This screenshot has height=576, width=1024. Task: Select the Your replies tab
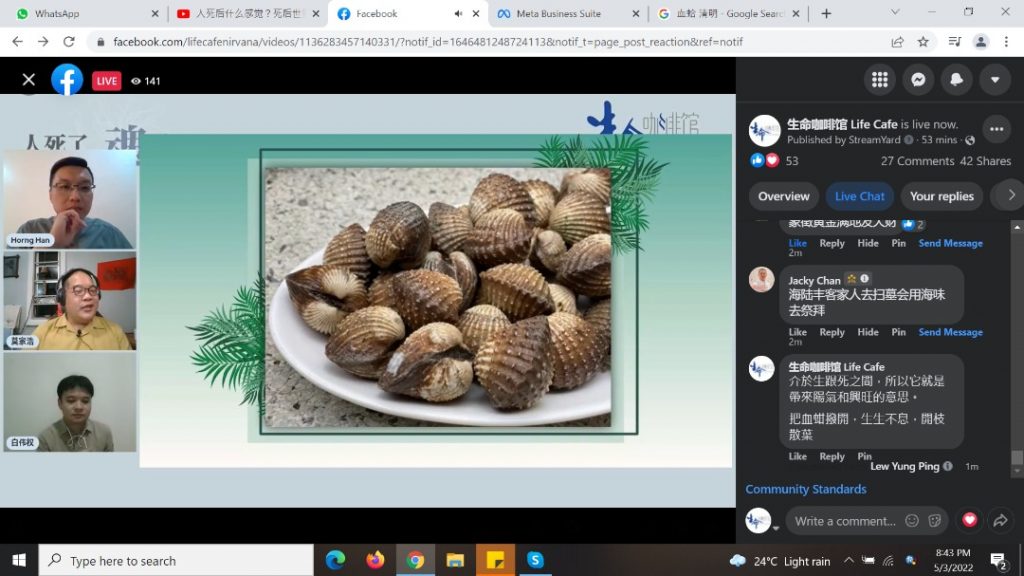click(x=941, y=196)
